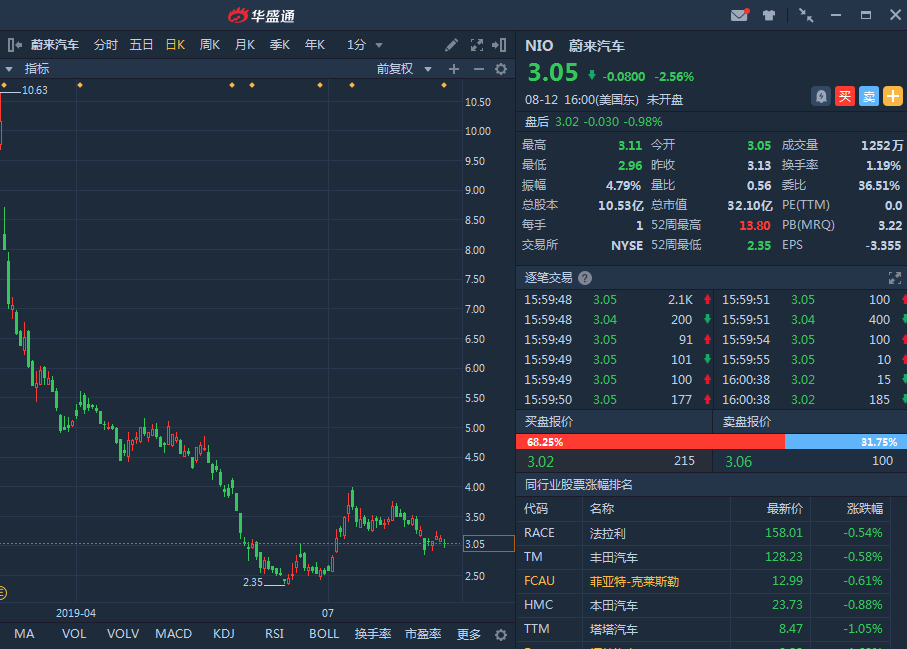This screenshot has height=649, width=907.
Task: Enable the KDJ indicator
Action: [224, 634]
